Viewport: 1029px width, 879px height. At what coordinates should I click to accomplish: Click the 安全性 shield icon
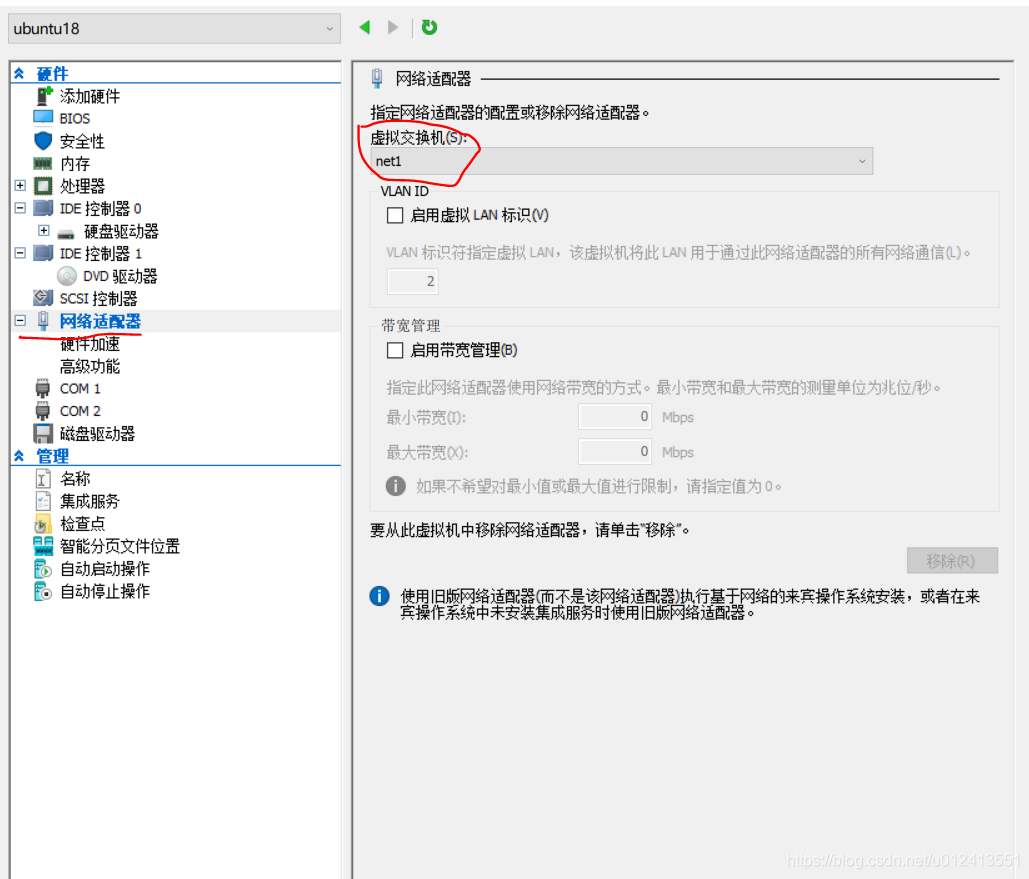[43, 141]
